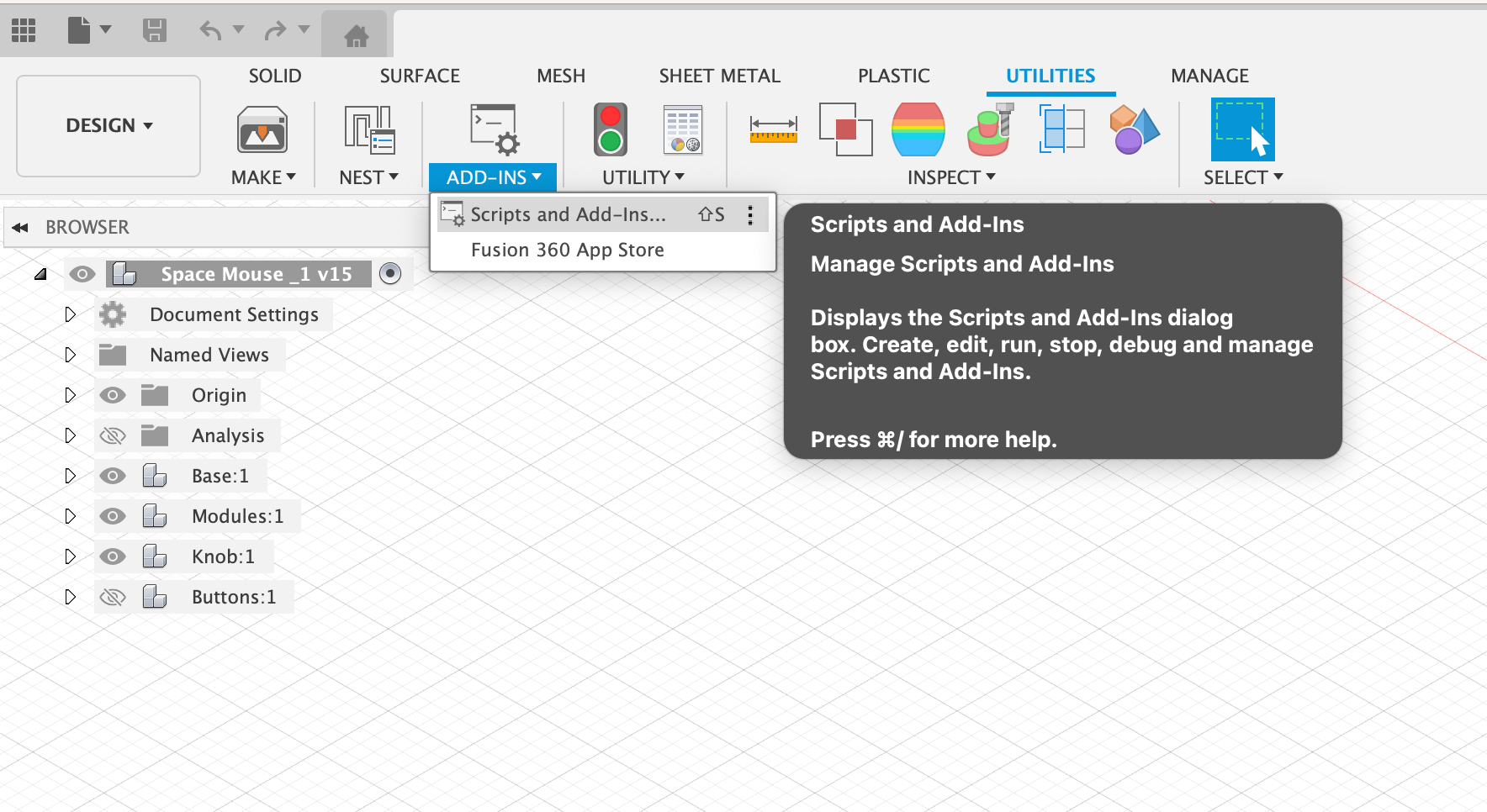
Task: Open the NEST dropdown menu
Action: pyautogui.click(x=368, y=177)
